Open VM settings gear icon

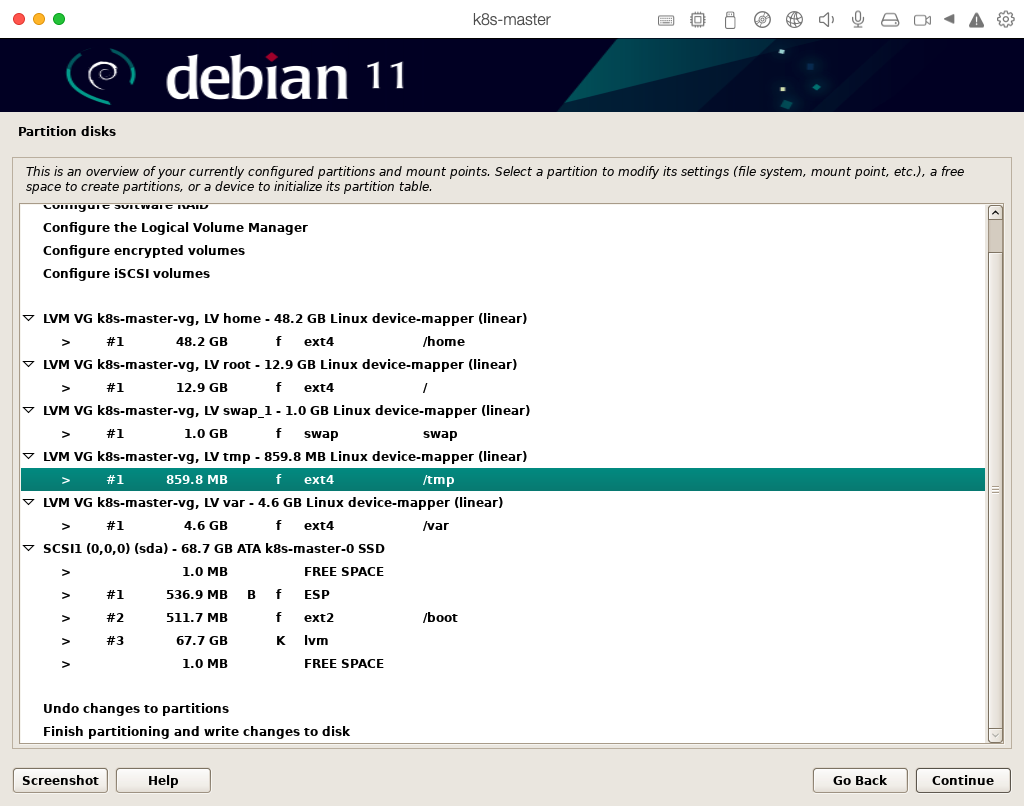[1006, 20]
